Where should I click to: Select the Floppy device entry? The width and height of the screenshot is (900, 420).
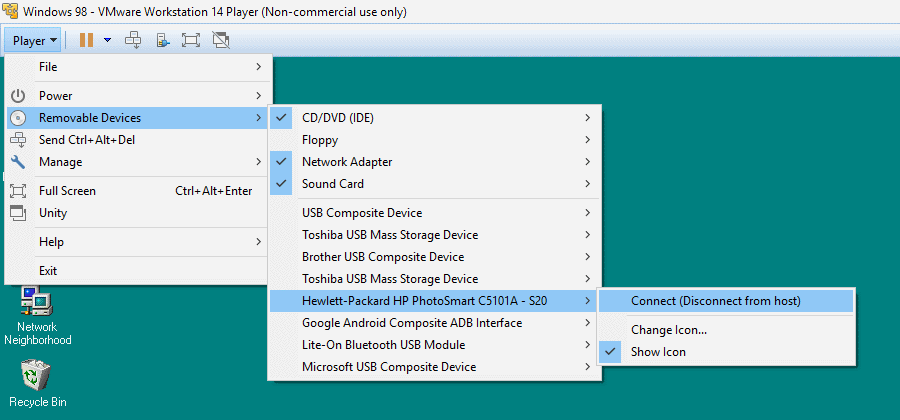tap(320, 140)
